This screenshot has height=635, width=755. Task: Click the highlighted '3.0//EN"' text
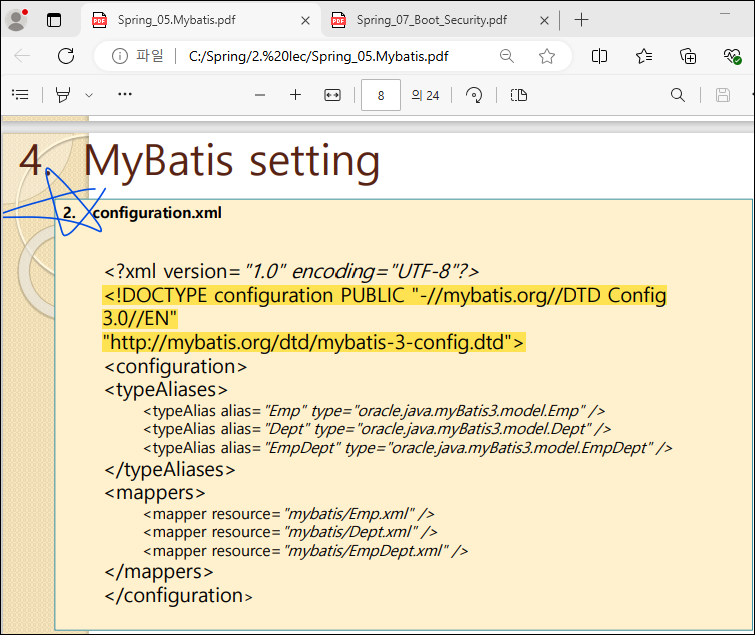tap(140, 319)
